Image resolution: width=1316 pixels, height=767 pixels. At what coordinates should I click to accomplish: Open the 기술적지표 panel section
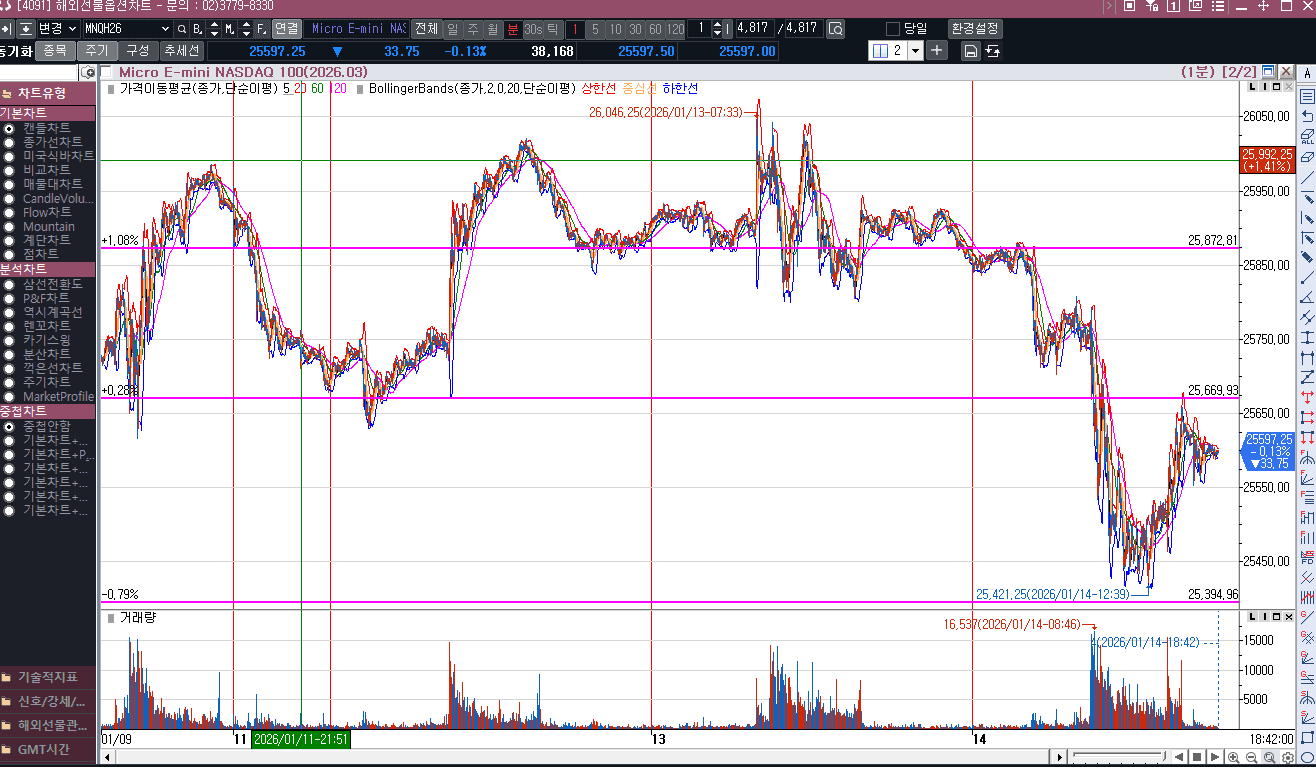point(48,677)
